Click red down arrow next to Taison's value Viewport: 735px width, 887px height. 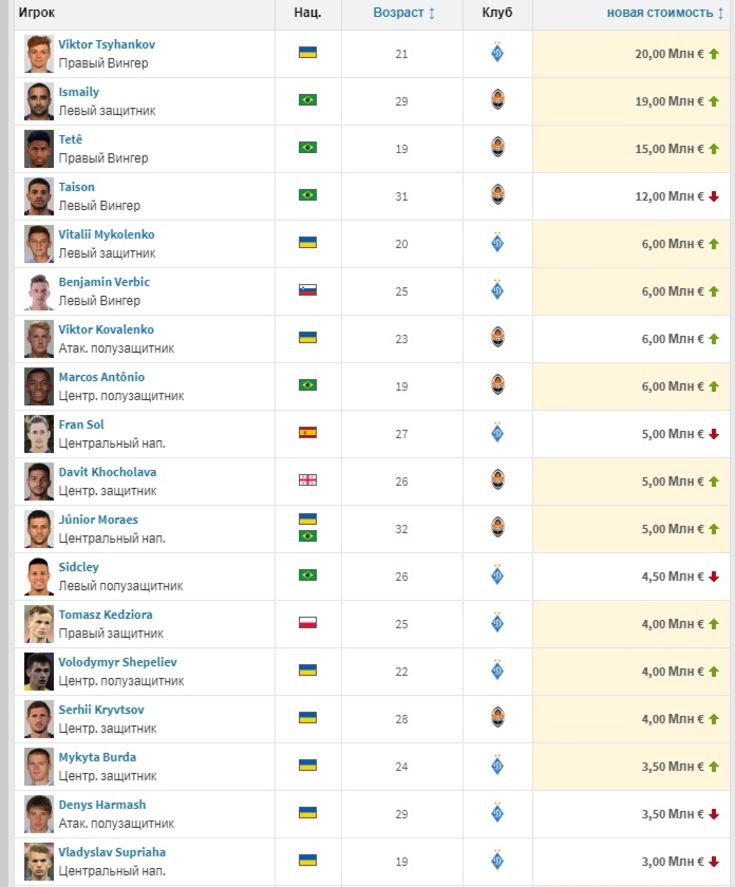(x=714, y=196)
